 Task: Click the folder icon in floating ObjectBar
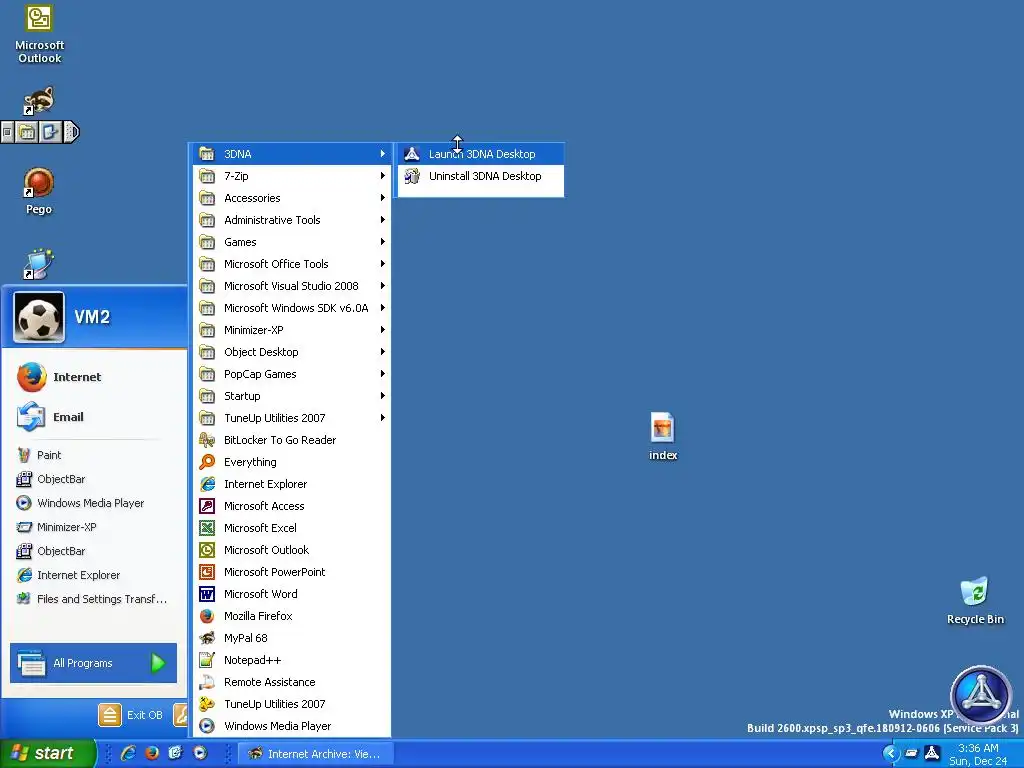point(27,133)
